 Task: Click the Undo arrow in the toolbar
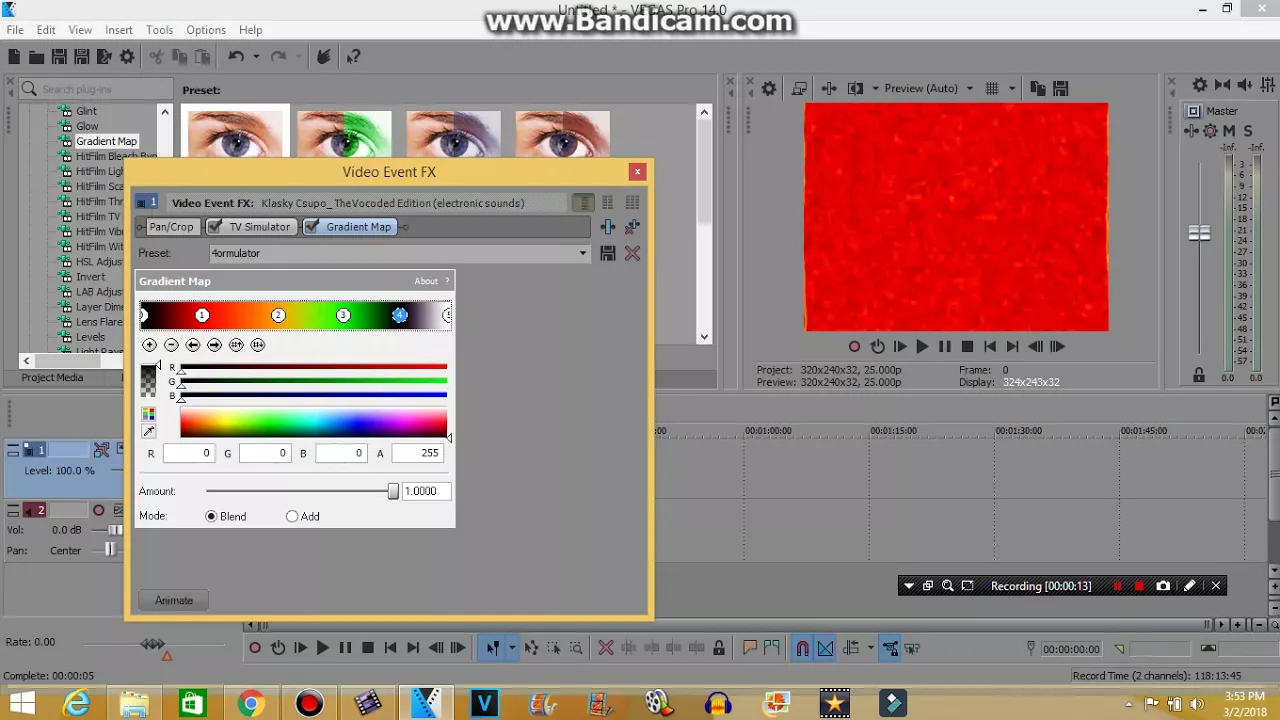235,57
